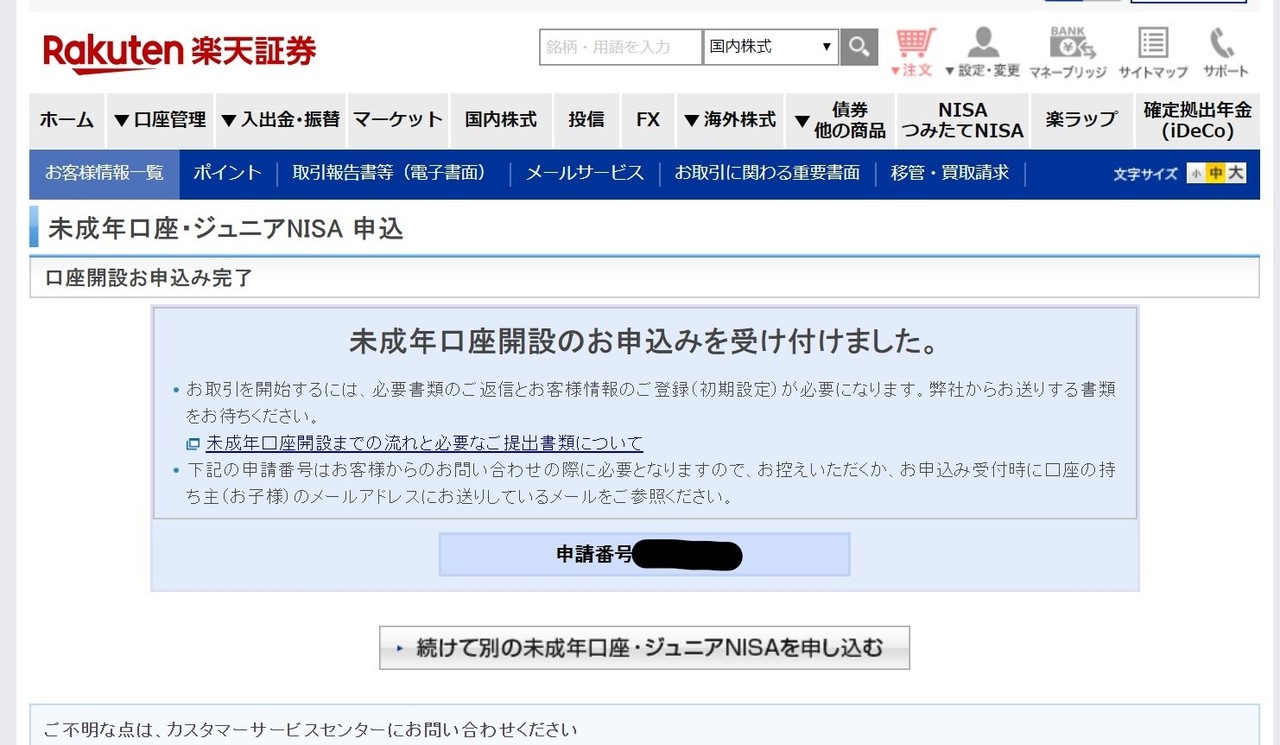Open the マネーブリッジ bank icon
This screenshot has height=745, width=1280.
click(1068, 53)
